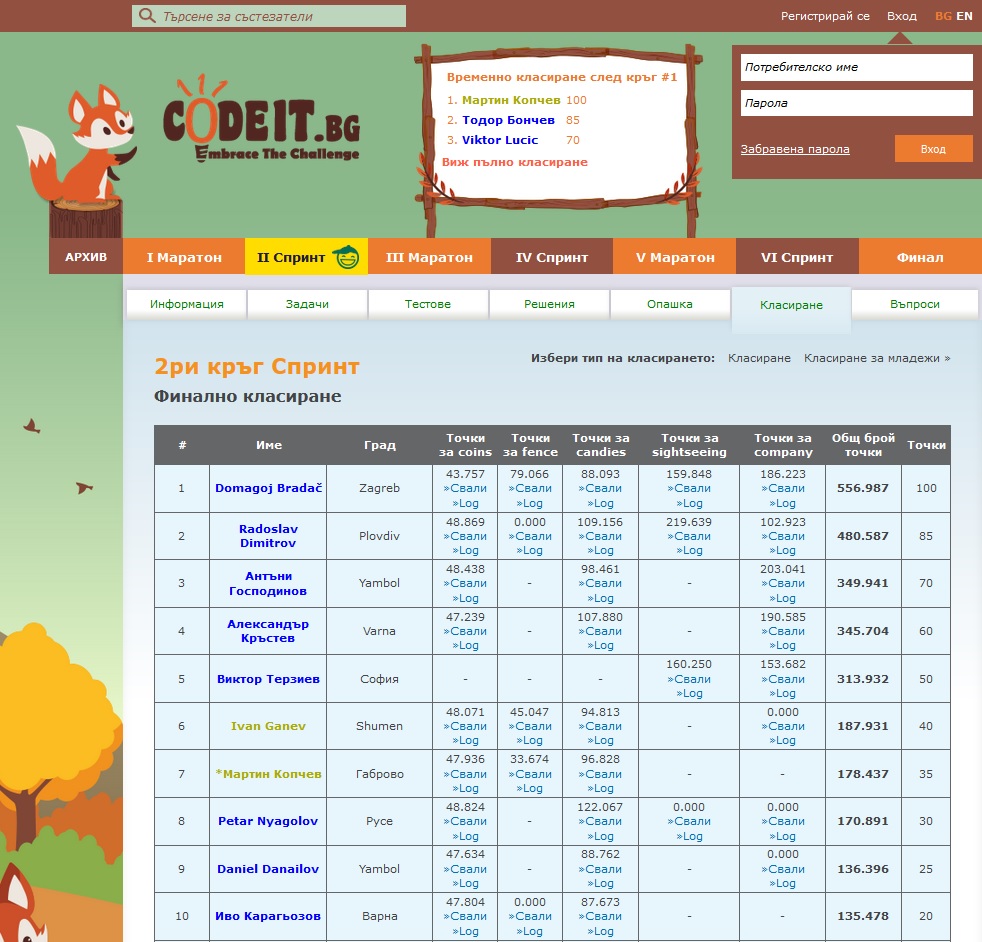Open the III Маратон round tab

429,257
